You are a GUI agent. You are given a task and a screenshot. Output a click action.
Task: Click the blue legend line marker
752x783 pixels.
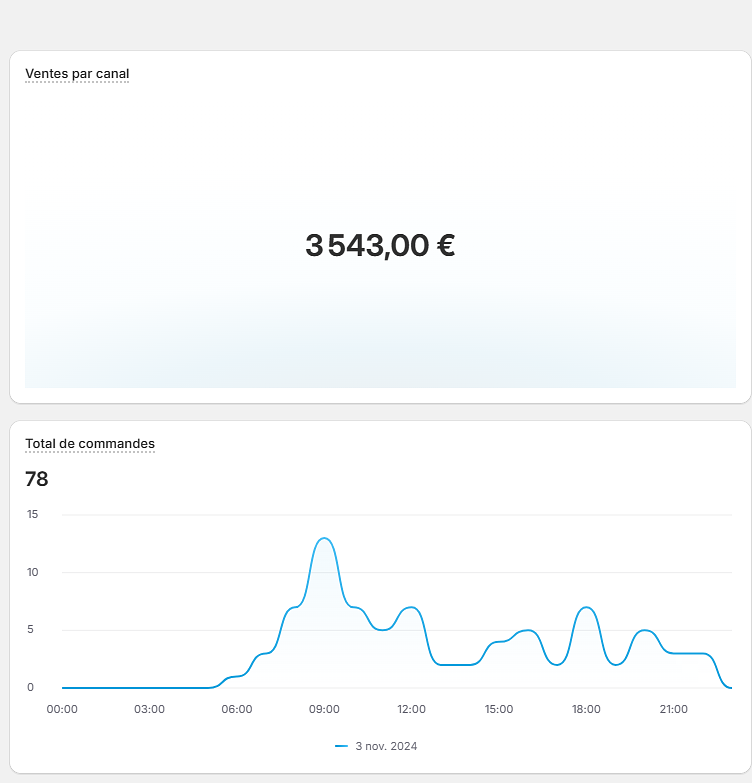[341, 746]
